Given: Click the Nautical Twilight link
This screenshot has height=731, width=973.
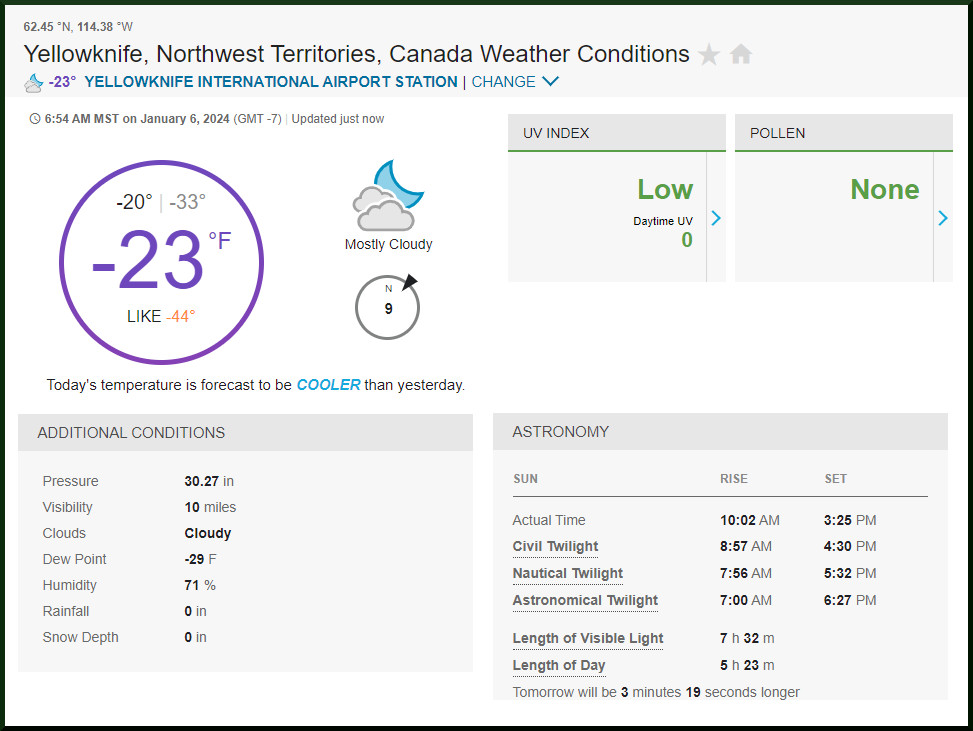Looking at the screenshot, I should [x=567, y=574].
